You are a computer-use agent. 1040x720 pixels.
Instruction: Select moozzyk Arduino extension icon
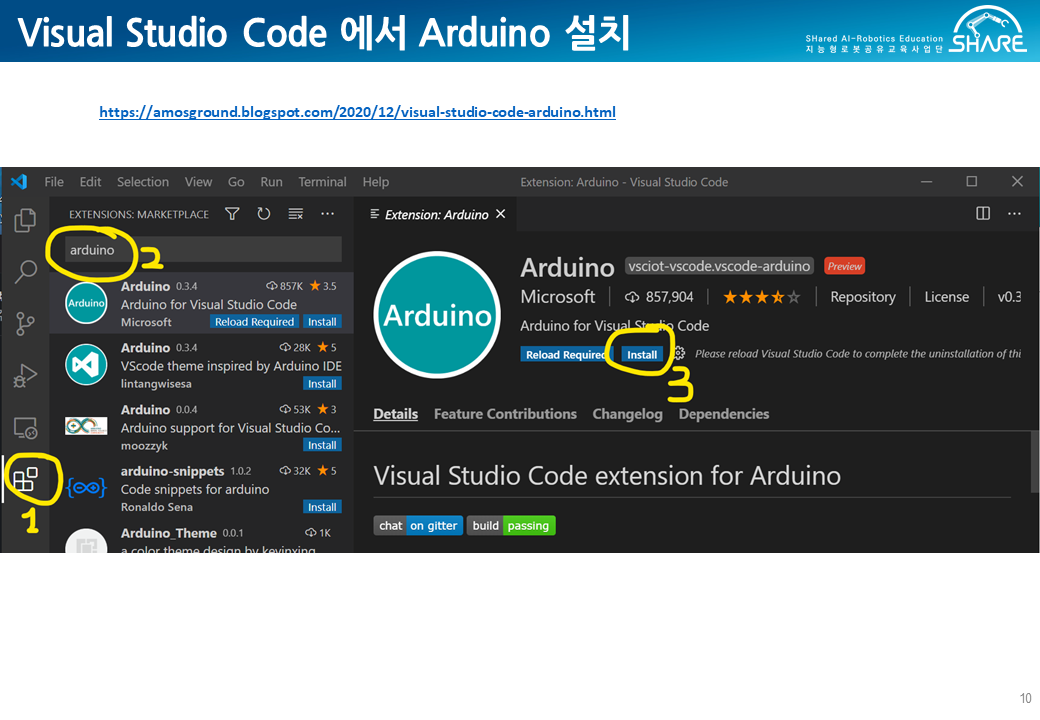86,426
